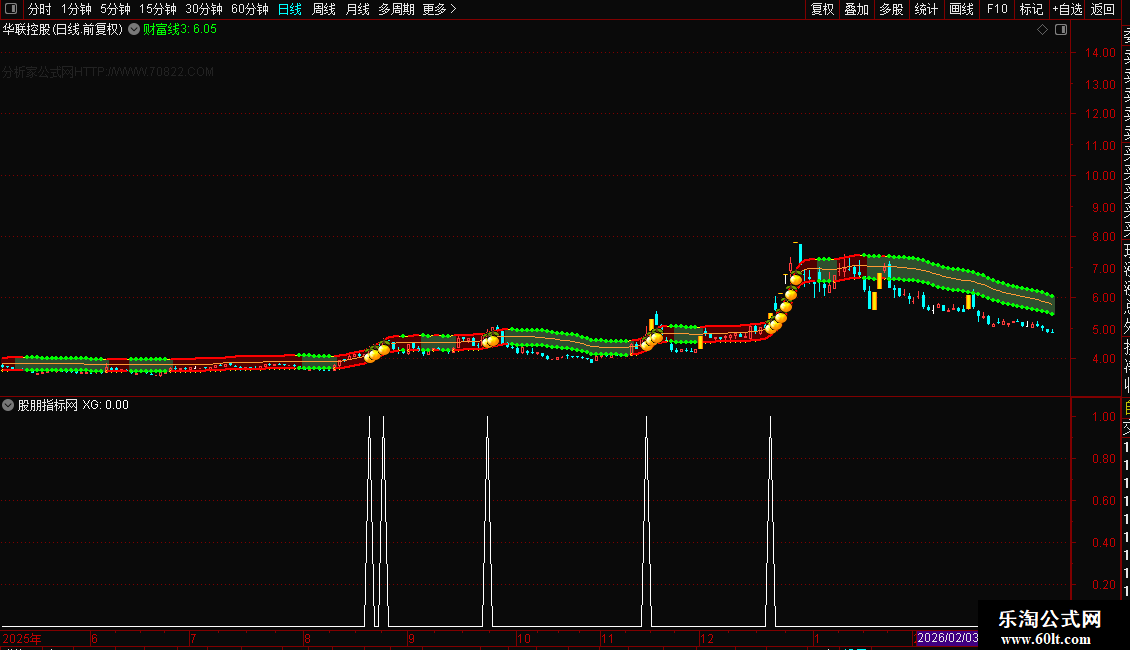Click the 2025年 label on time axis

[x=22, y=638]
